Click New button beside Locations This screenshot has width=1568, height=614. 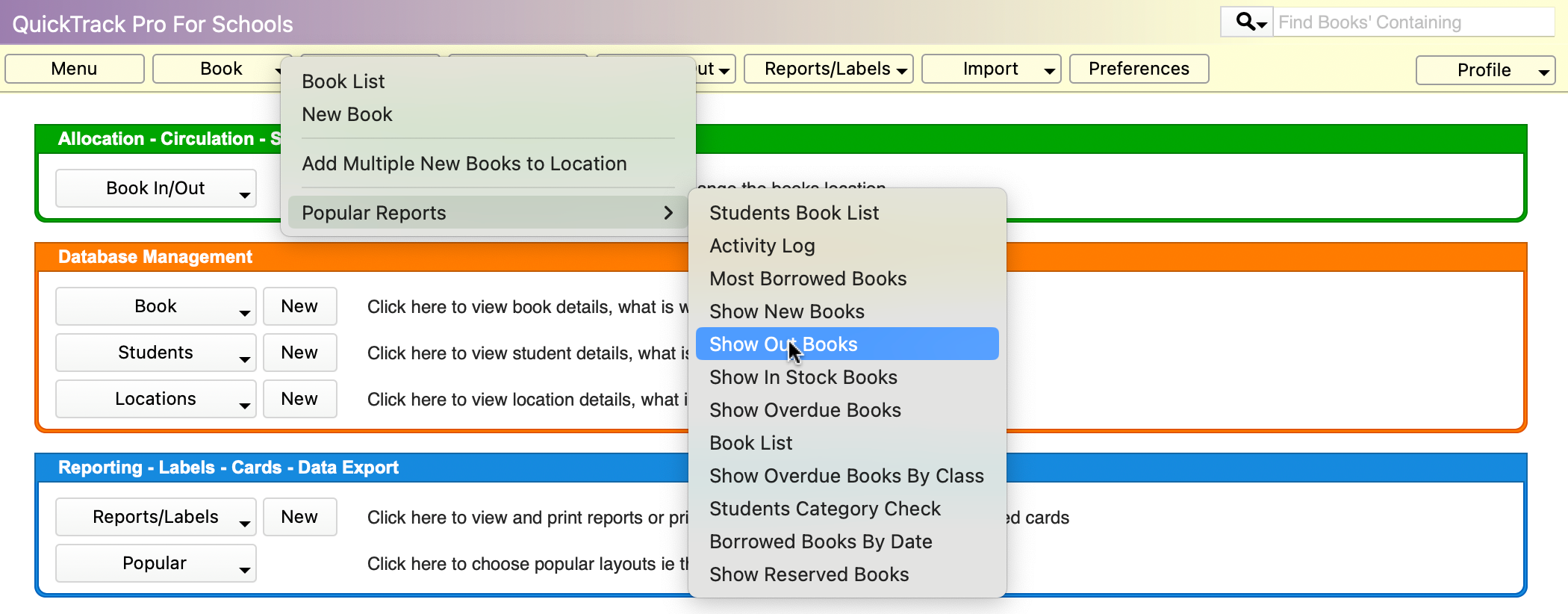299,399
